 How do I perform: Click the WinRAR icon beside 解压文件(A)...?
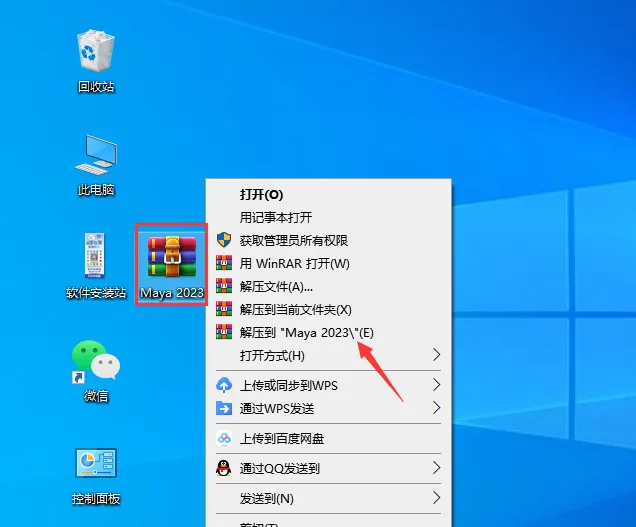[224, 286]
